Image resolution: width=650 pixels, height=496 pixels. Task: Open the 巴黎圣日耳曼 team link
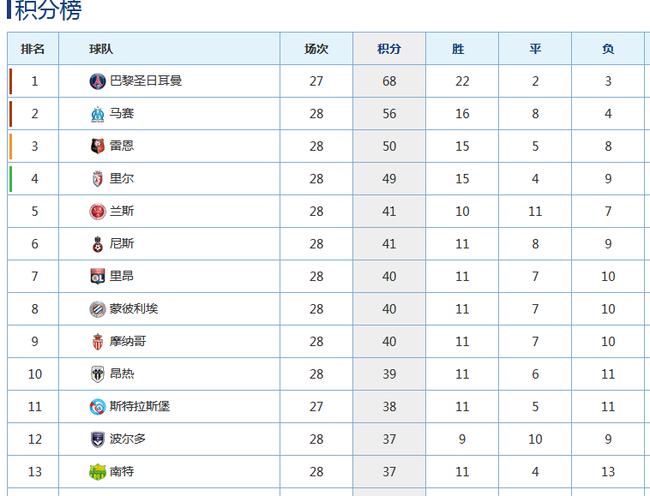point(145,81)
